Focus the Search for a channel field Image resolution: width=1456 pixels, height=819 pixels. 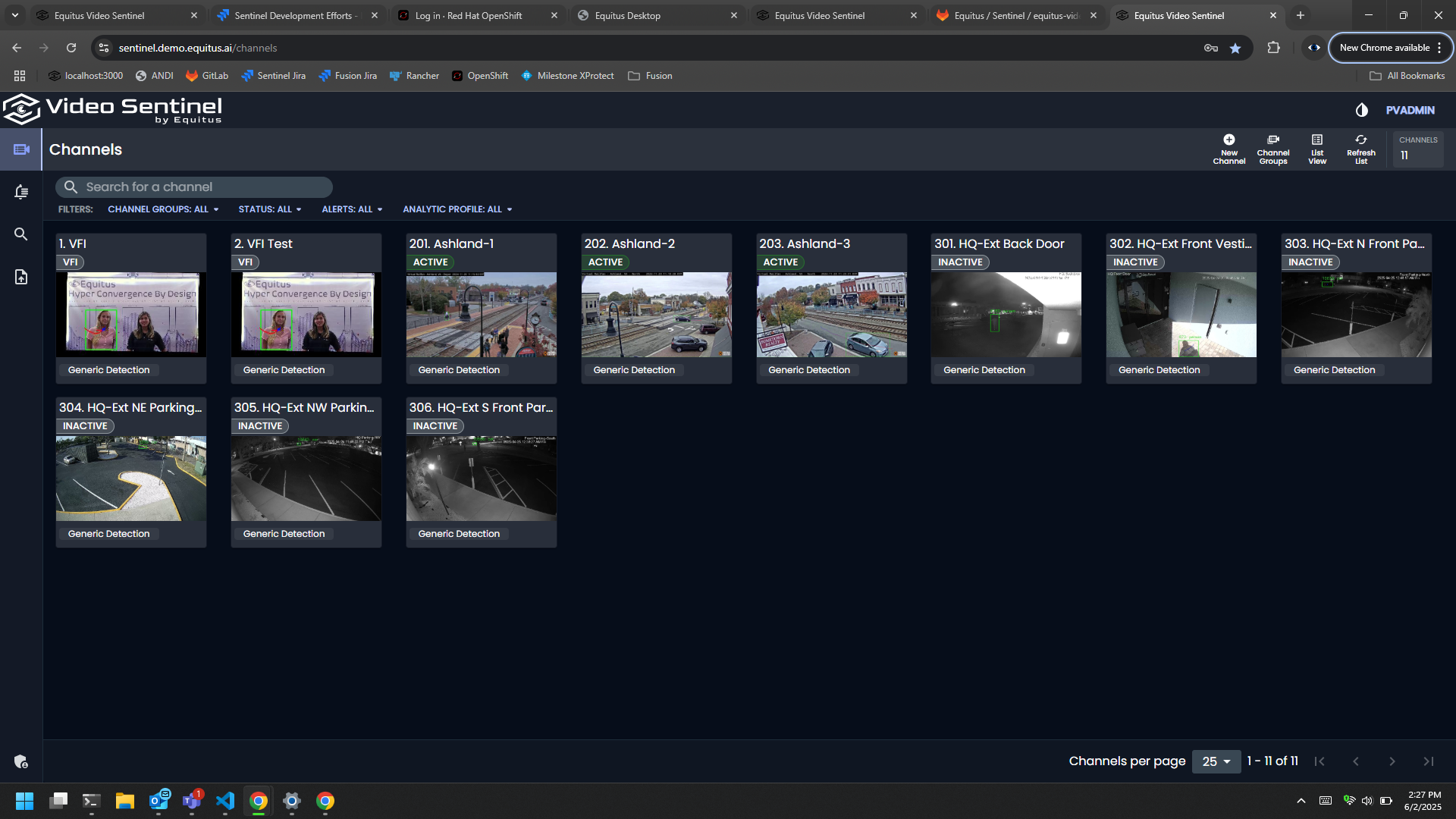coord(194,187)
